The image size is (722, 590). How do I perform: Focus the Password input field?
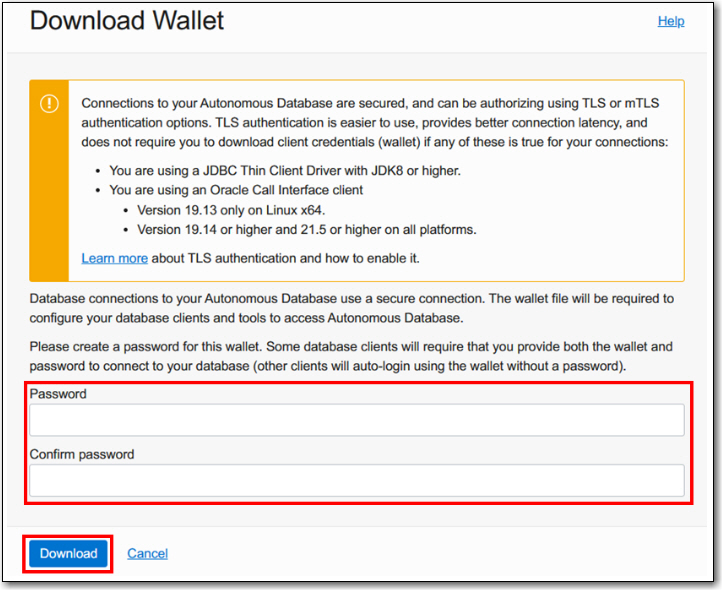point(356,420)
